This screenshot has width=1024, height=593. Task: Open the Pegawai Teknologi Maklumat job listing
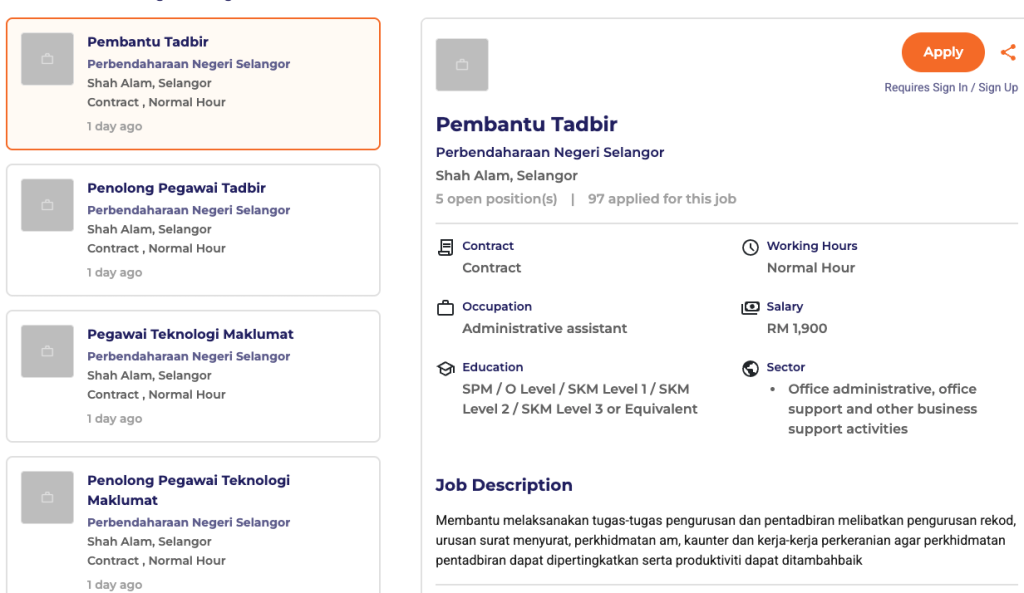190,334
